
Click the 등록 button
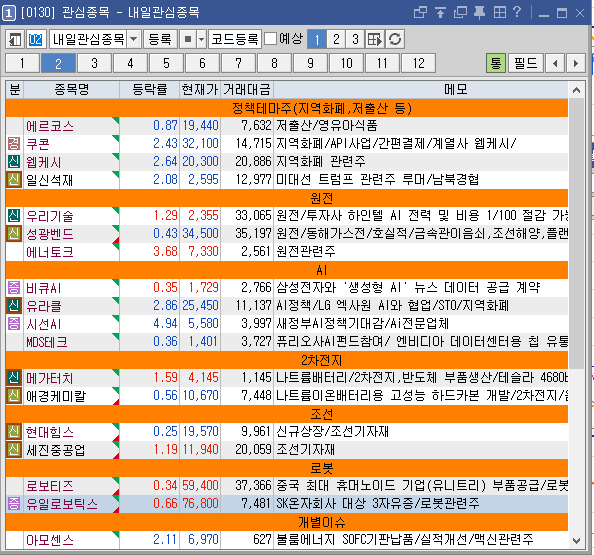[x=160, y=39]
